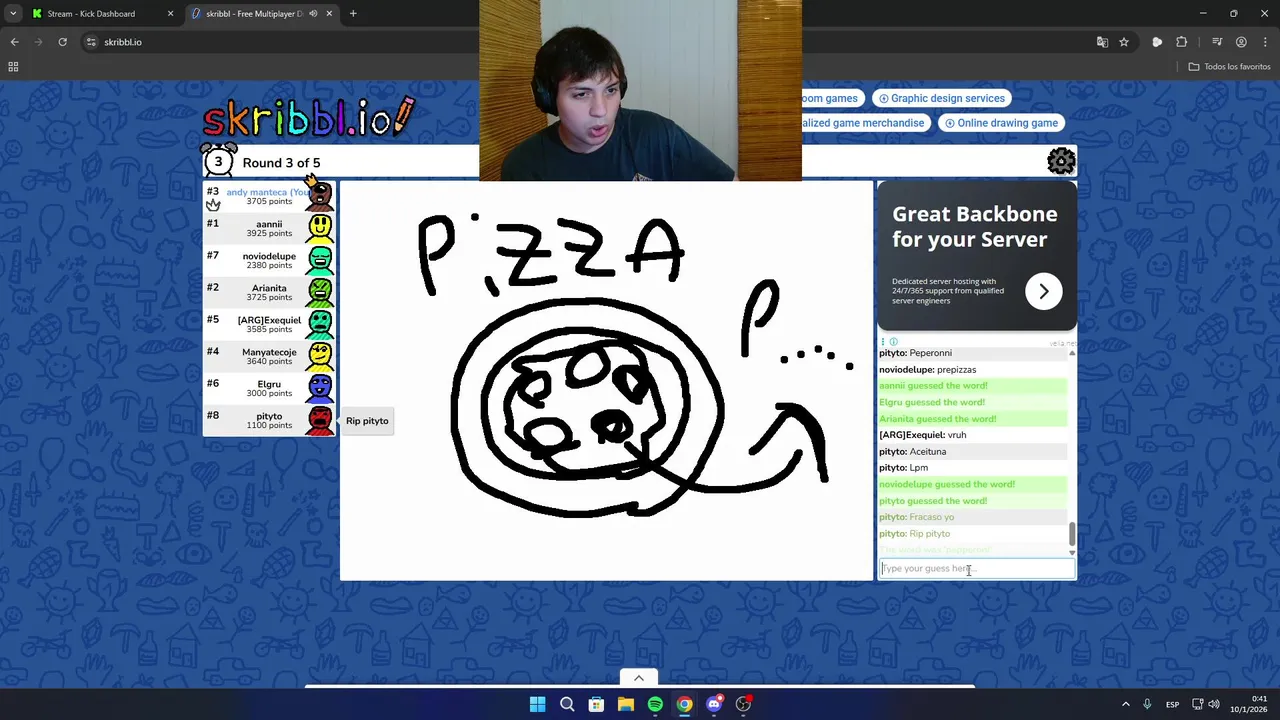This screenshot has height=720, width=1280.
Task: Reload the skribbl.io page
Action: [x=62, y=42]
